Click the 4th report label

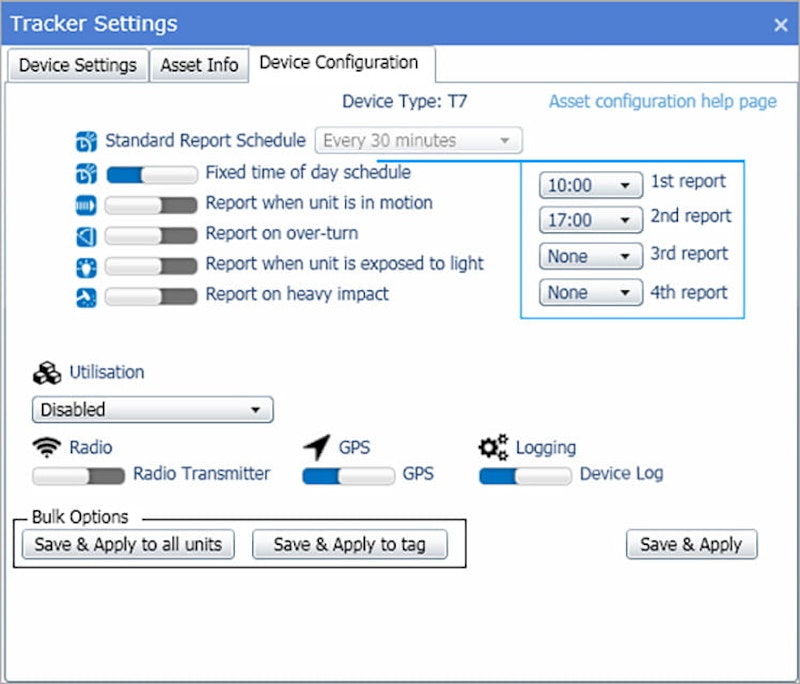[689, 292]
